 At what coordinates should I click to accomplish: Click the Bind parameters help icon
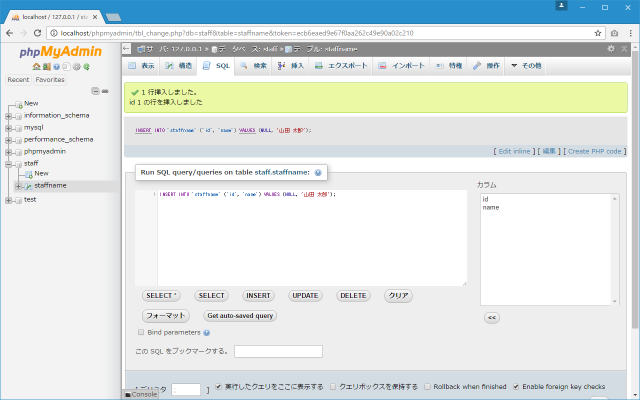coord(206,332)
